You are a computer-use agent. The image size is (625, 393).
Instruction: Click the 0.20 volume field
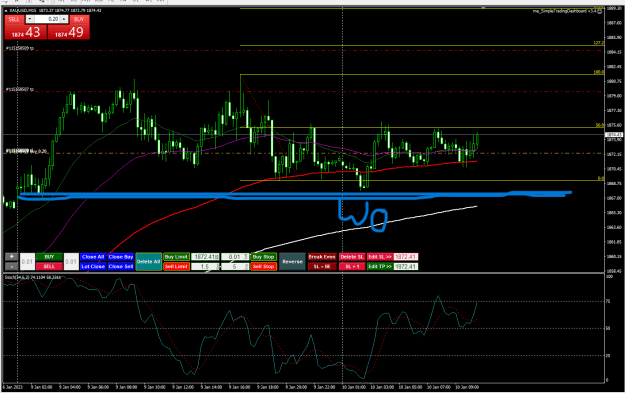click(47, 19)
